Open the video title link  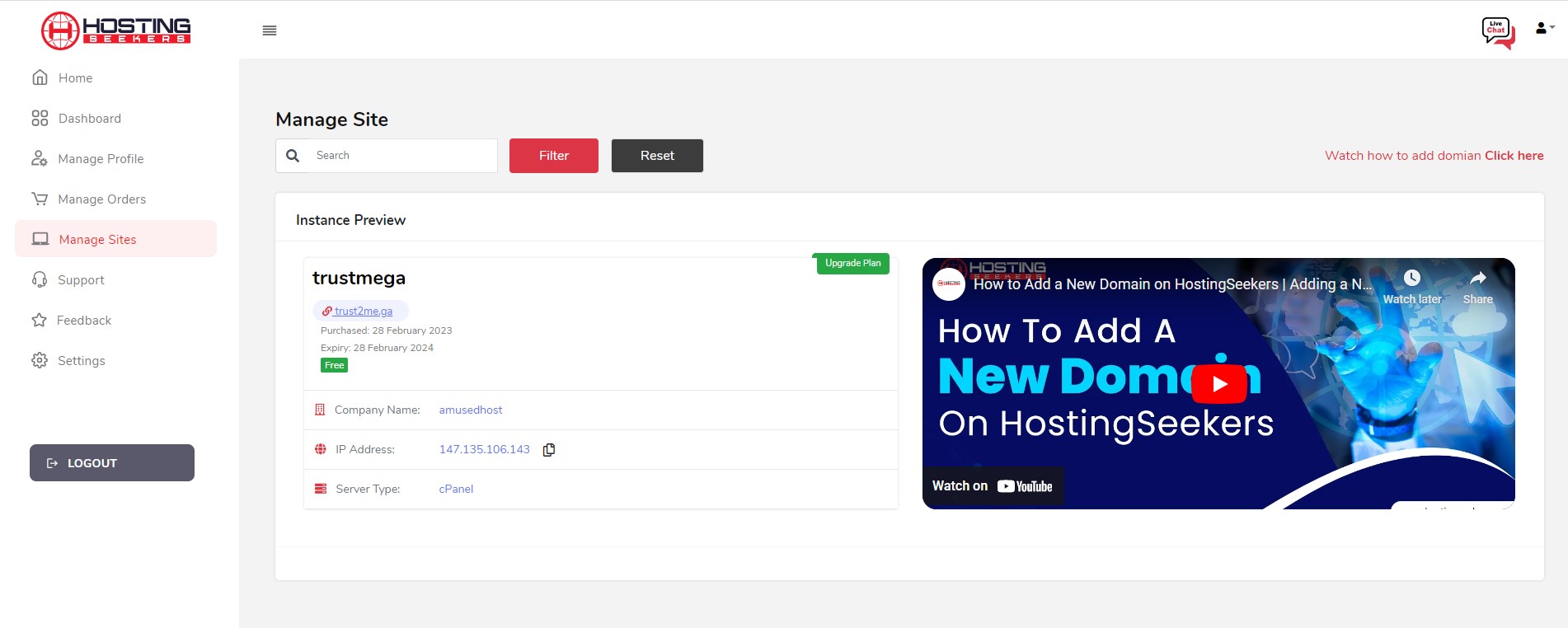pos(1172,284)
